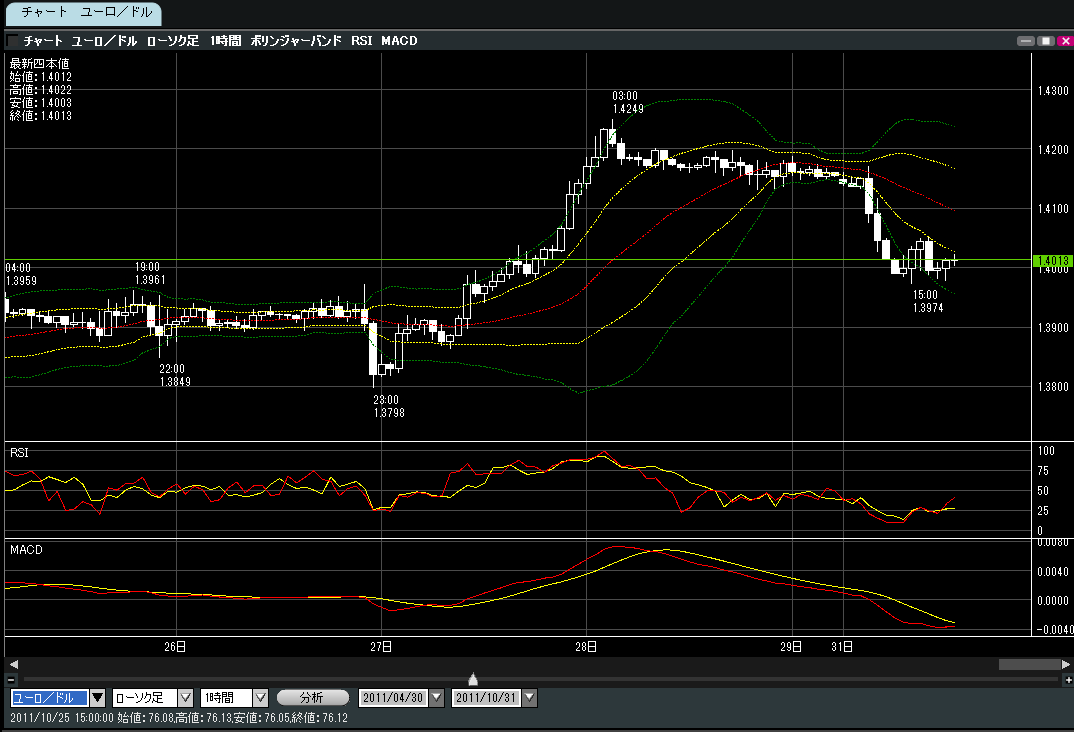The width and height of the screenshot is (1074, 732).
Task: Expand the 1時間 timeframe dropdown
Action: coord(261,697)
